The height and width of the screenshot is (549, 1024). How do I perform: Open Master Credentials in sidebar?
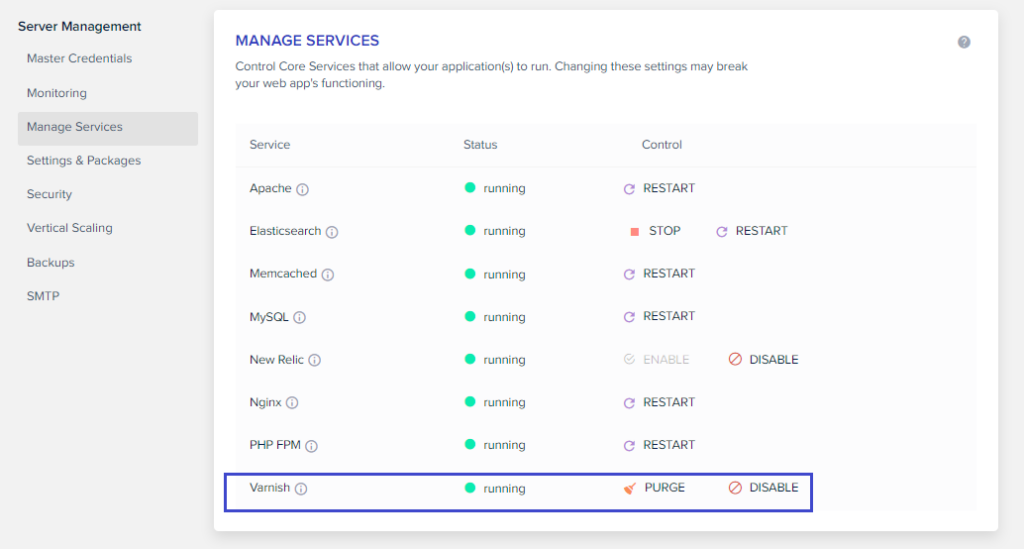pos(79,59)
